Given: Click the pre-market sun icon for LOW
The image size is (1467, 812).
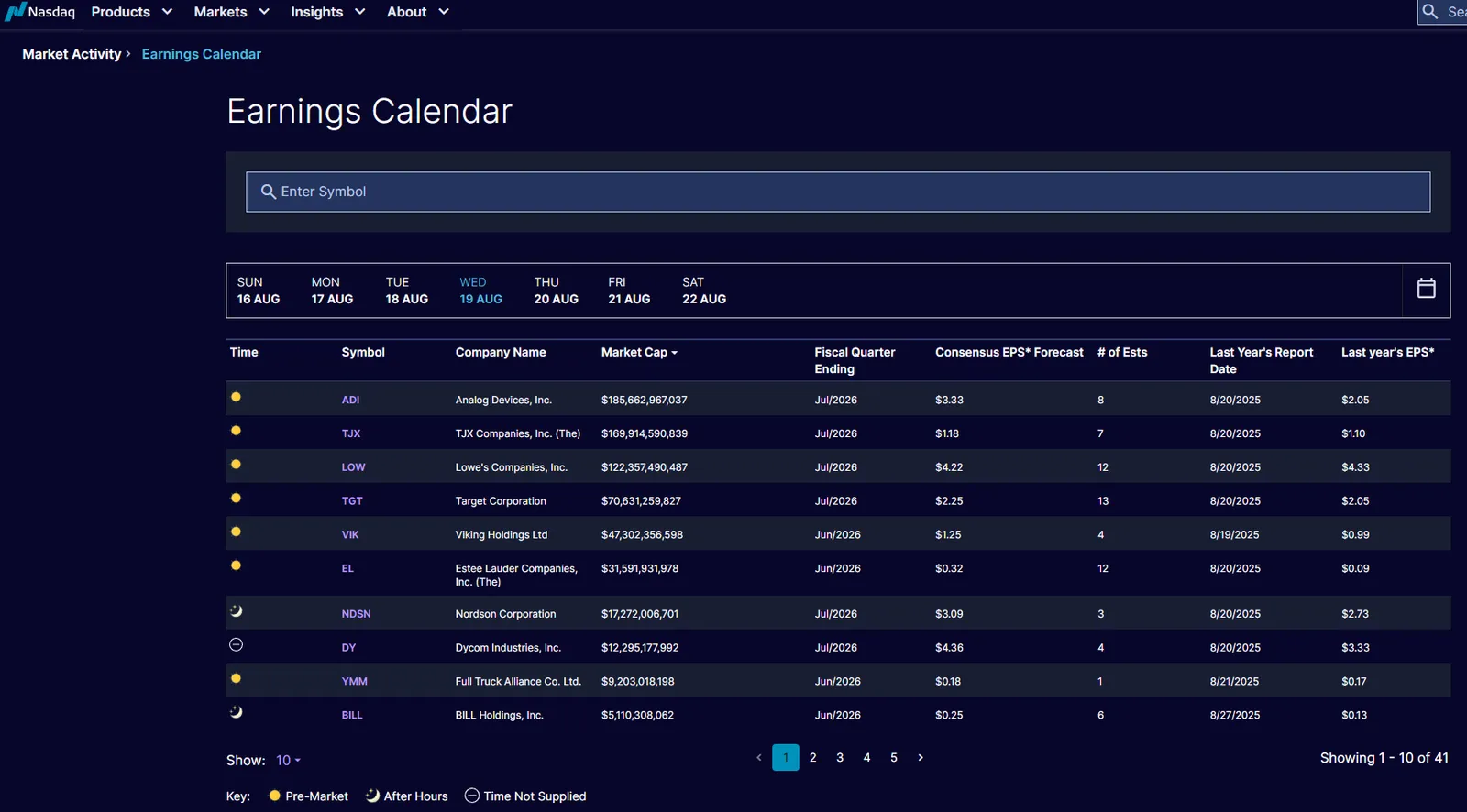Looking at the screenshot, I should (236, 465).
